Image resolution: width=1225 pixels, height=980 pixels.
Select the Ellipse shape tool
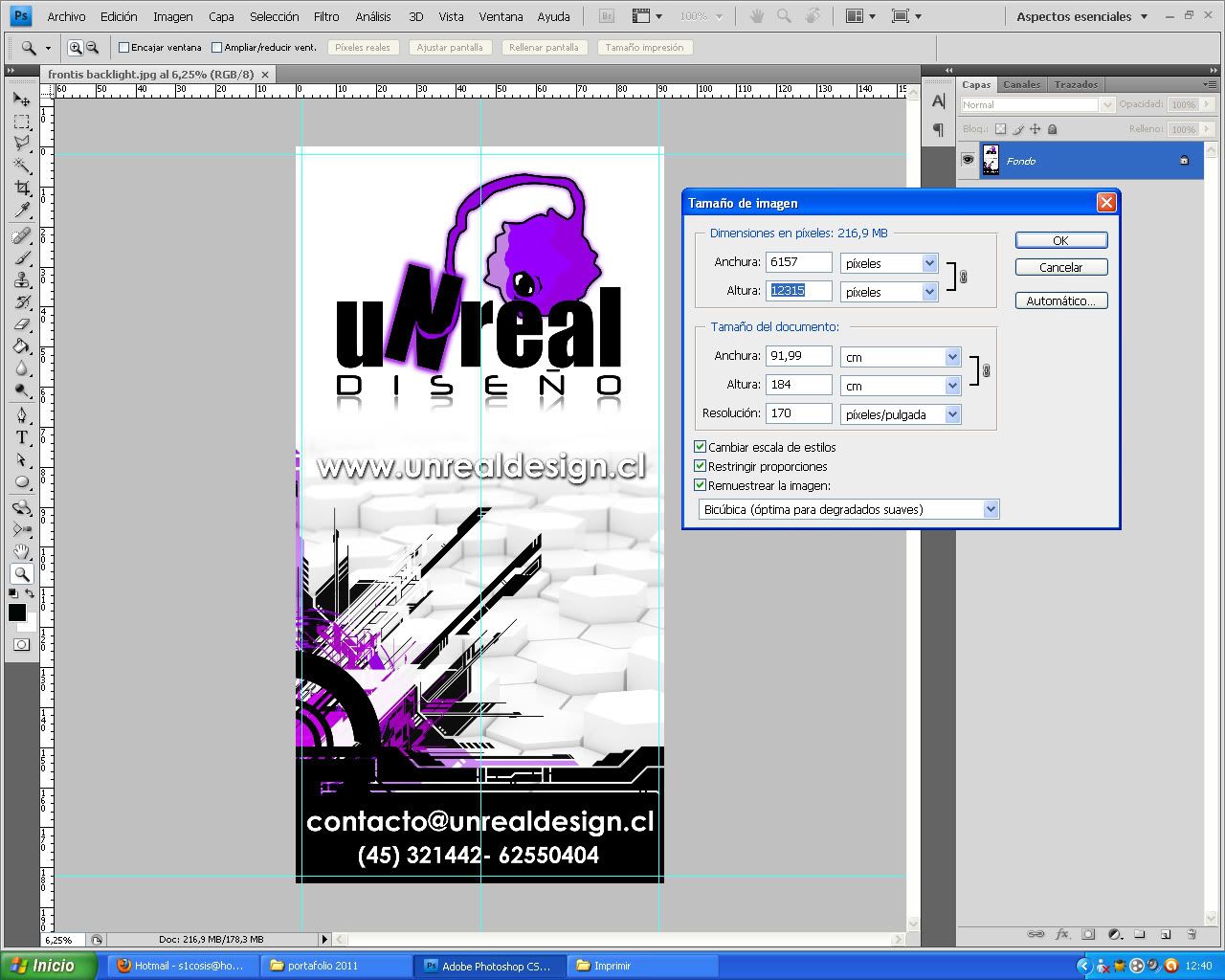coord(21,481)
